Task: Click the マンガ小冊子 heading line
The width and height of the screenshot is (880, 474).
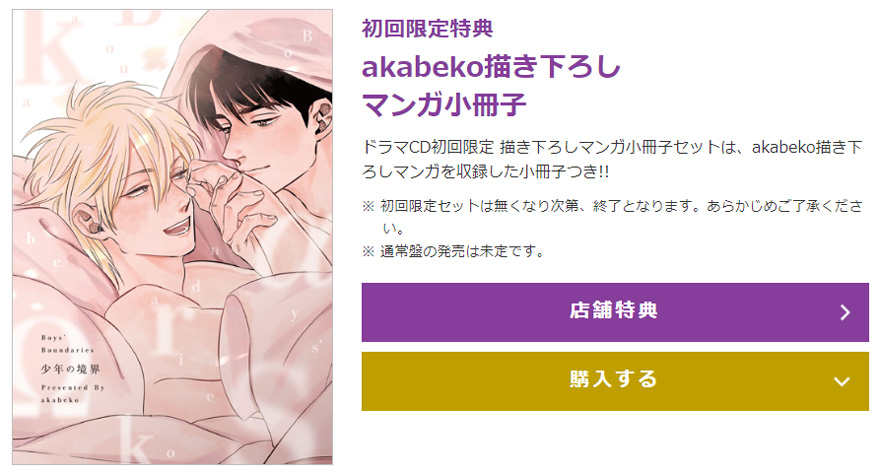Action: click(444, 104)
